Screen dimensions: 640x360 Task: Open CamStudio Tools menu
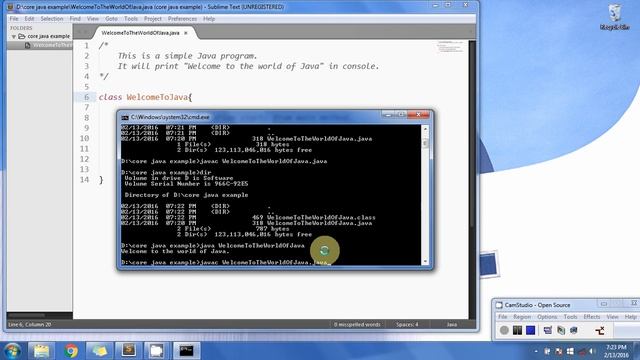(570, 317)
